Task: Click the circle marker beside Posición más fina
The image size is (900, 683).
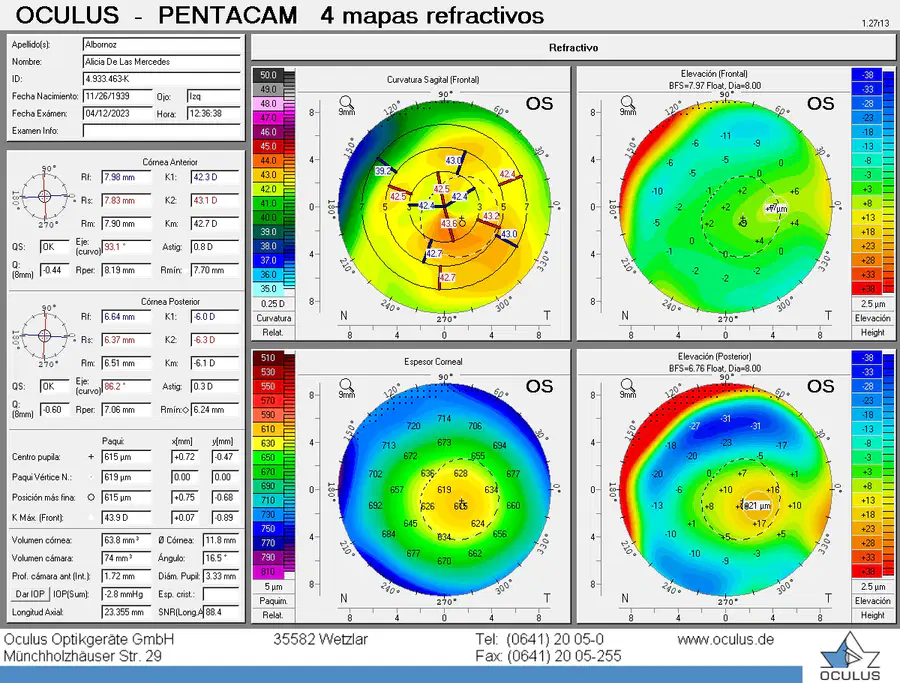Action: pyautogui.click(x=91, y=497)
